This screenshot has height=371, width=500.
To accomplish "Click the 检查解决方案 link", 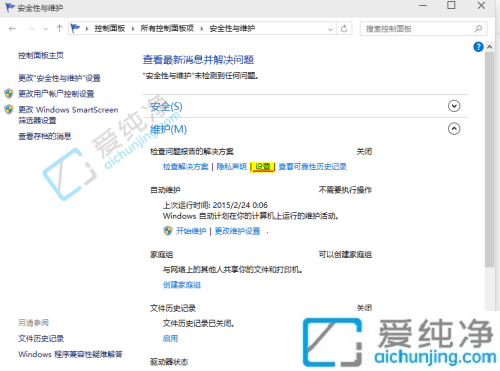I will click(185, 167).
